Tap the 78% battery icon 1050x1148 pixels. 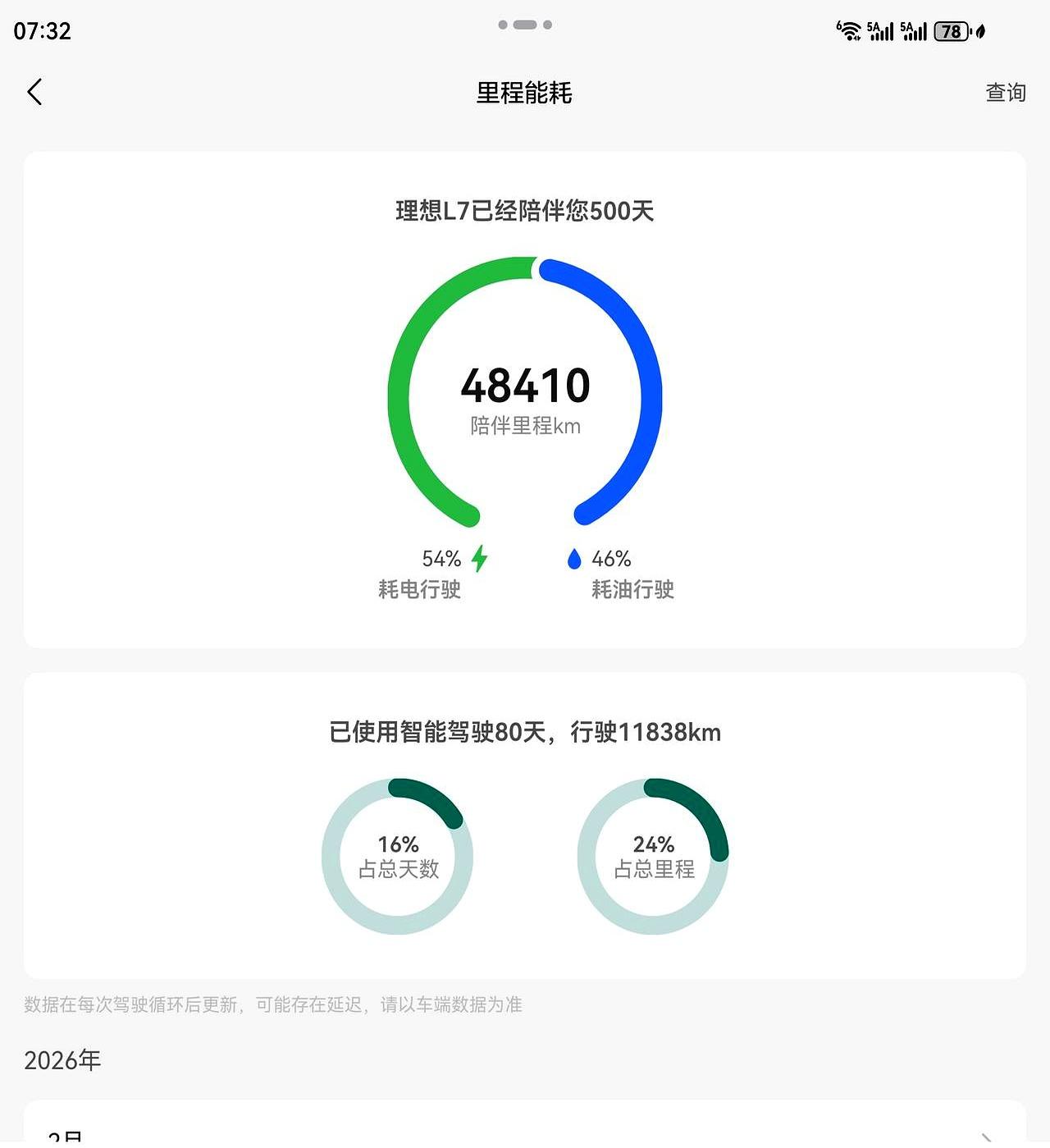(x=950, y=30)
